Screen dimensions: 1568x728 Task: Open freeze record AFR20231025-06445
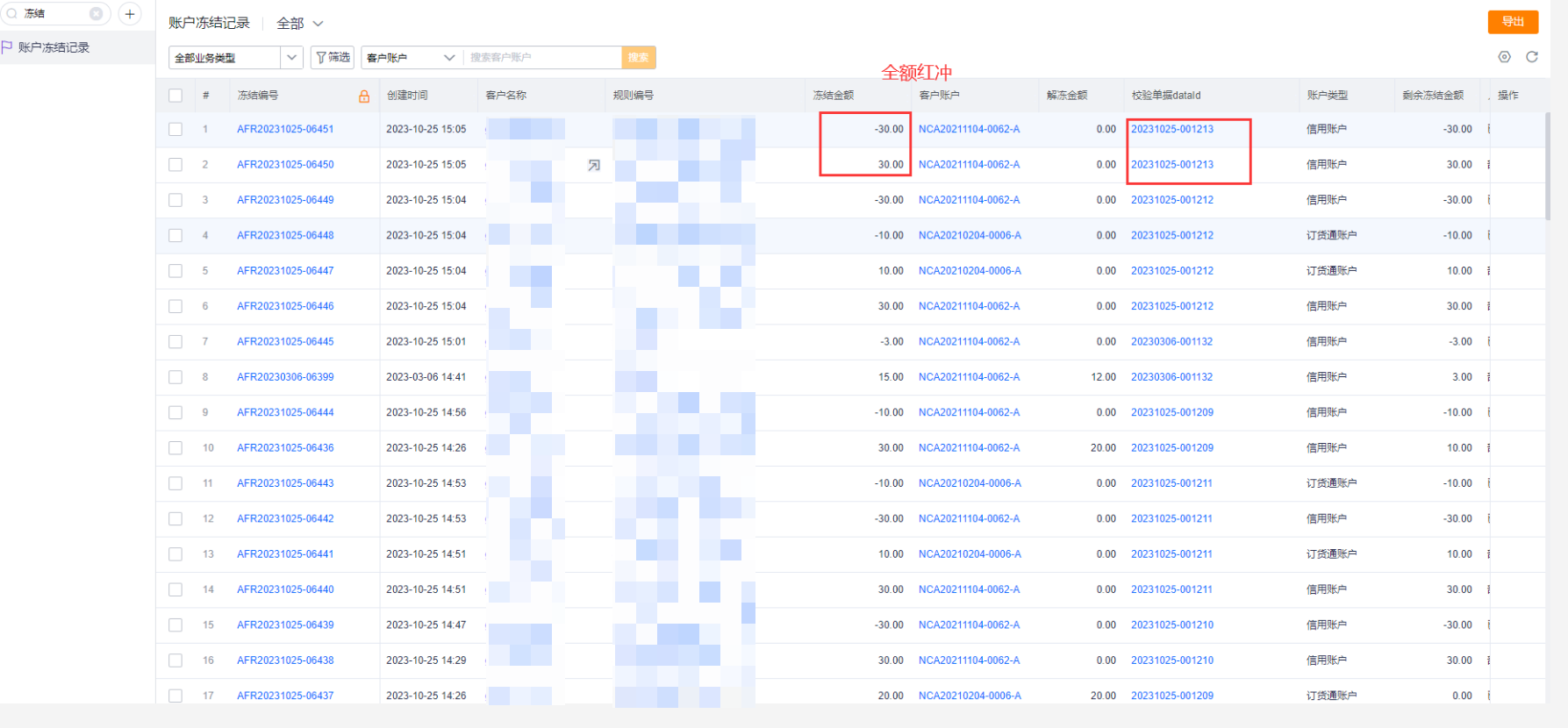point(285,342)
